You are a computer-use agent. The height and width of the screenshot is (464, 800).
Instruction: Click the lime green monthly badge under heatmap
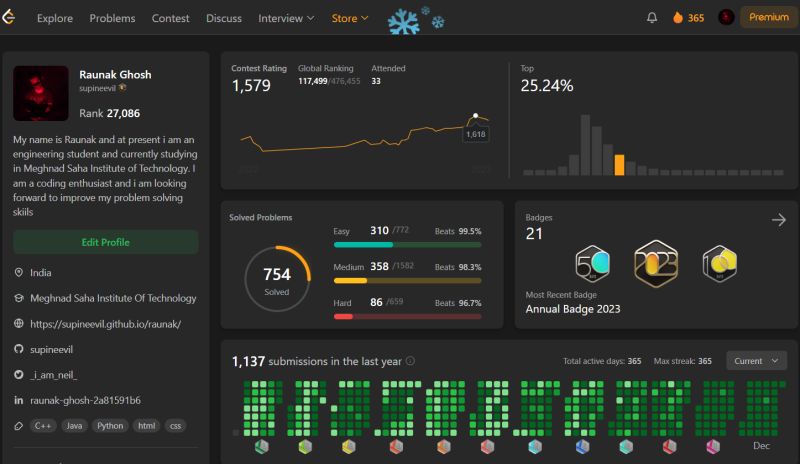coord(305,447)
